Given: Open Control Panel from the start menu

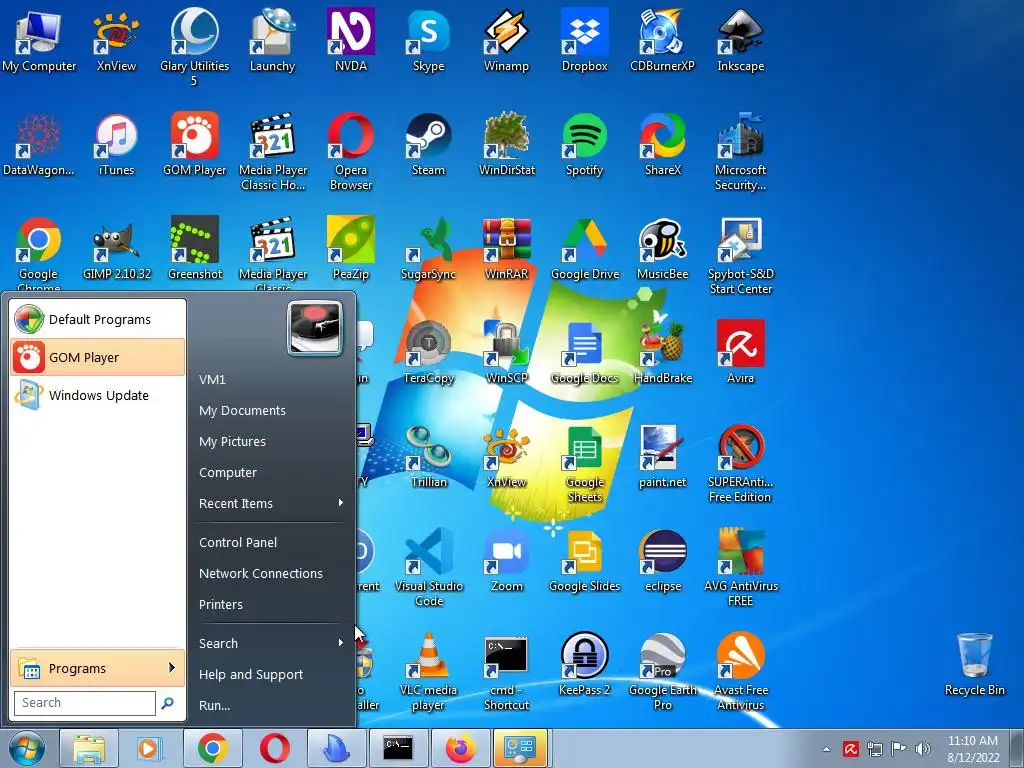Looking at the screenshot, I should point(238,543).
